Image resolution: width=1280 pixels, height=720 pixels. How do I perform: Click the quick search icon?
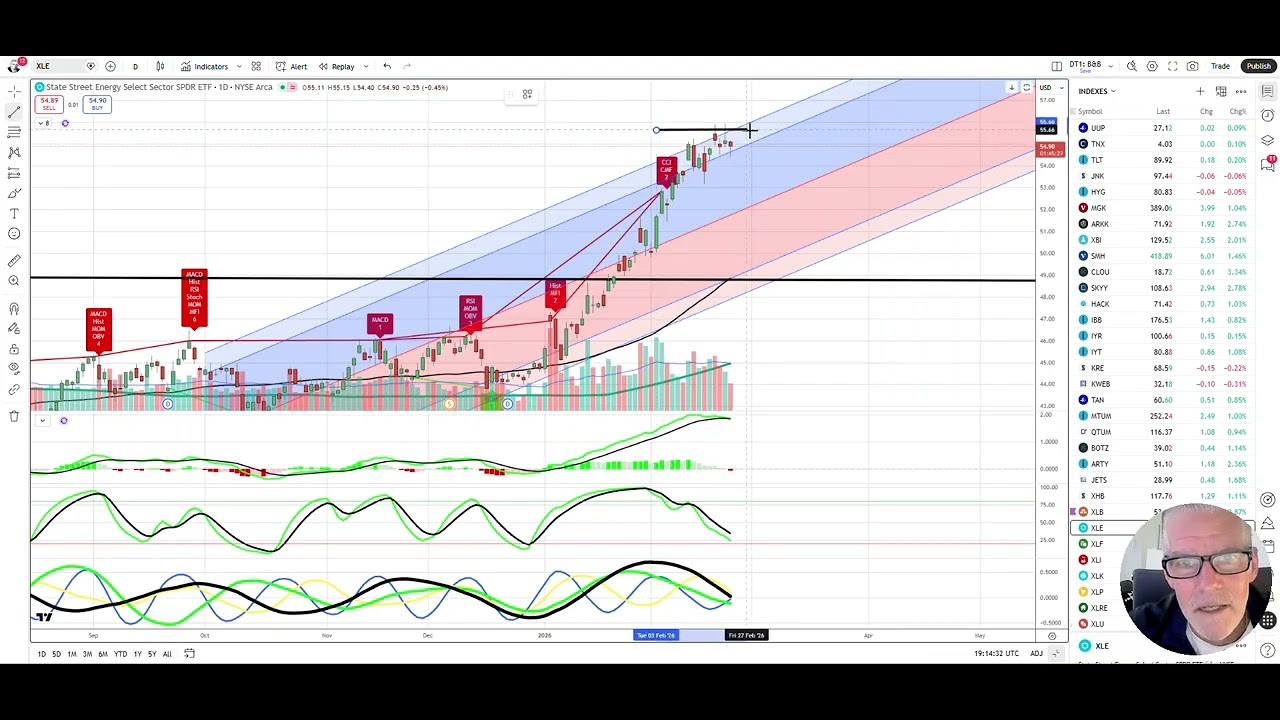[1131, 66]
